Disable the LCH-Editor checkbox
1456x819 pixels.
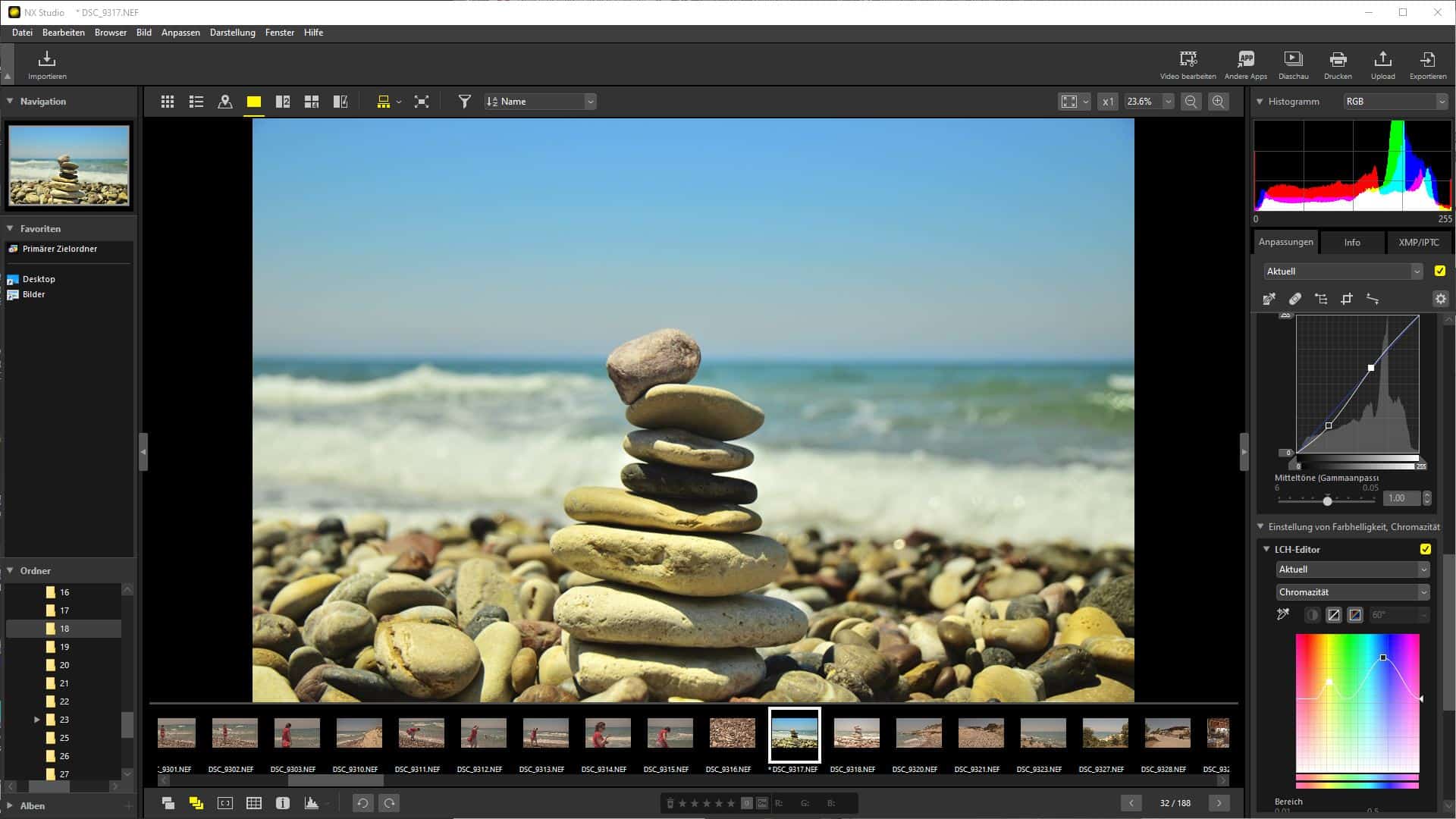click(1425, 549)
